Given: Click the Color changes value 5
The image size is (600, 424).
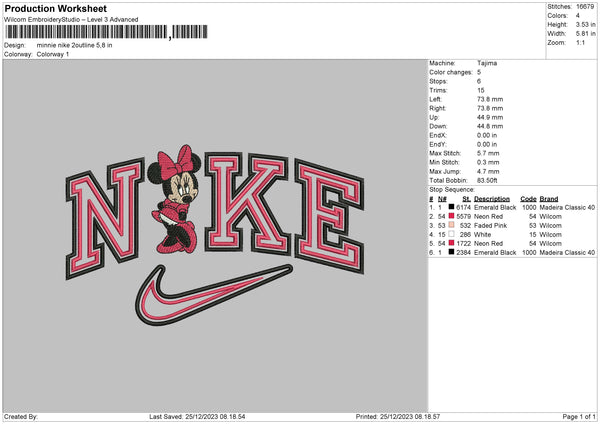Looking at the screenshot, I should 479,72.
